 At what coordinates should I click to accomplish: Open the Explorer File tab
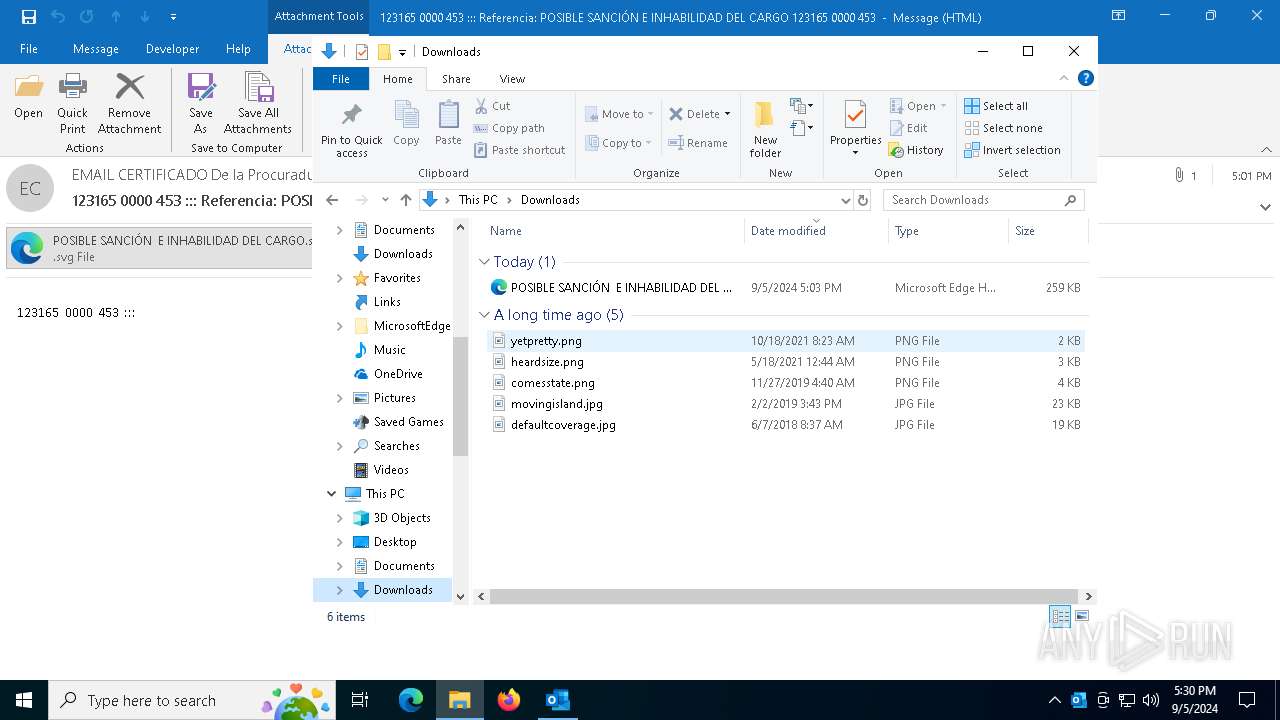(341, 79)
